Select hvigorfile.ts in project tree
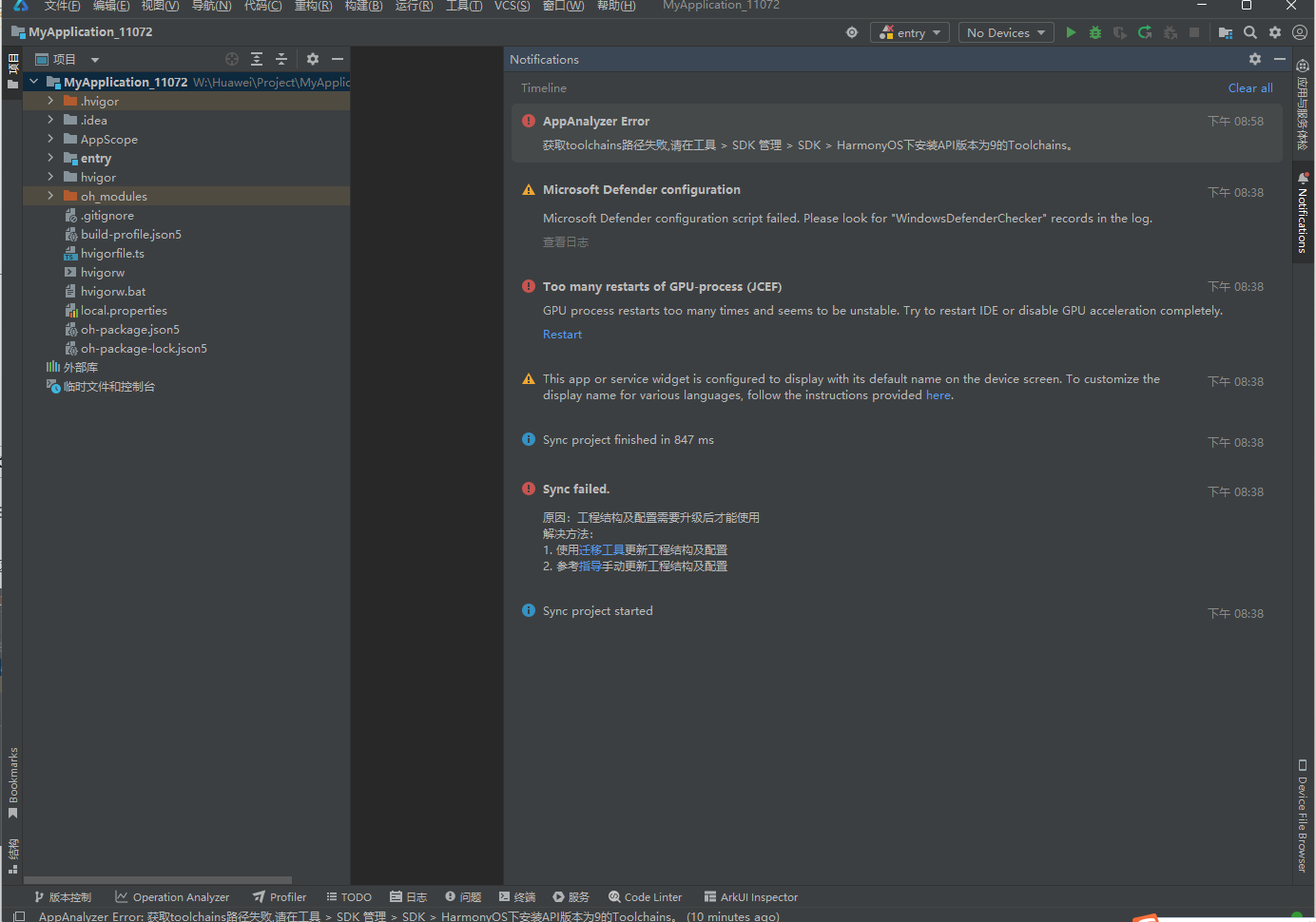 pyautogui.click(x=112, y=253)
